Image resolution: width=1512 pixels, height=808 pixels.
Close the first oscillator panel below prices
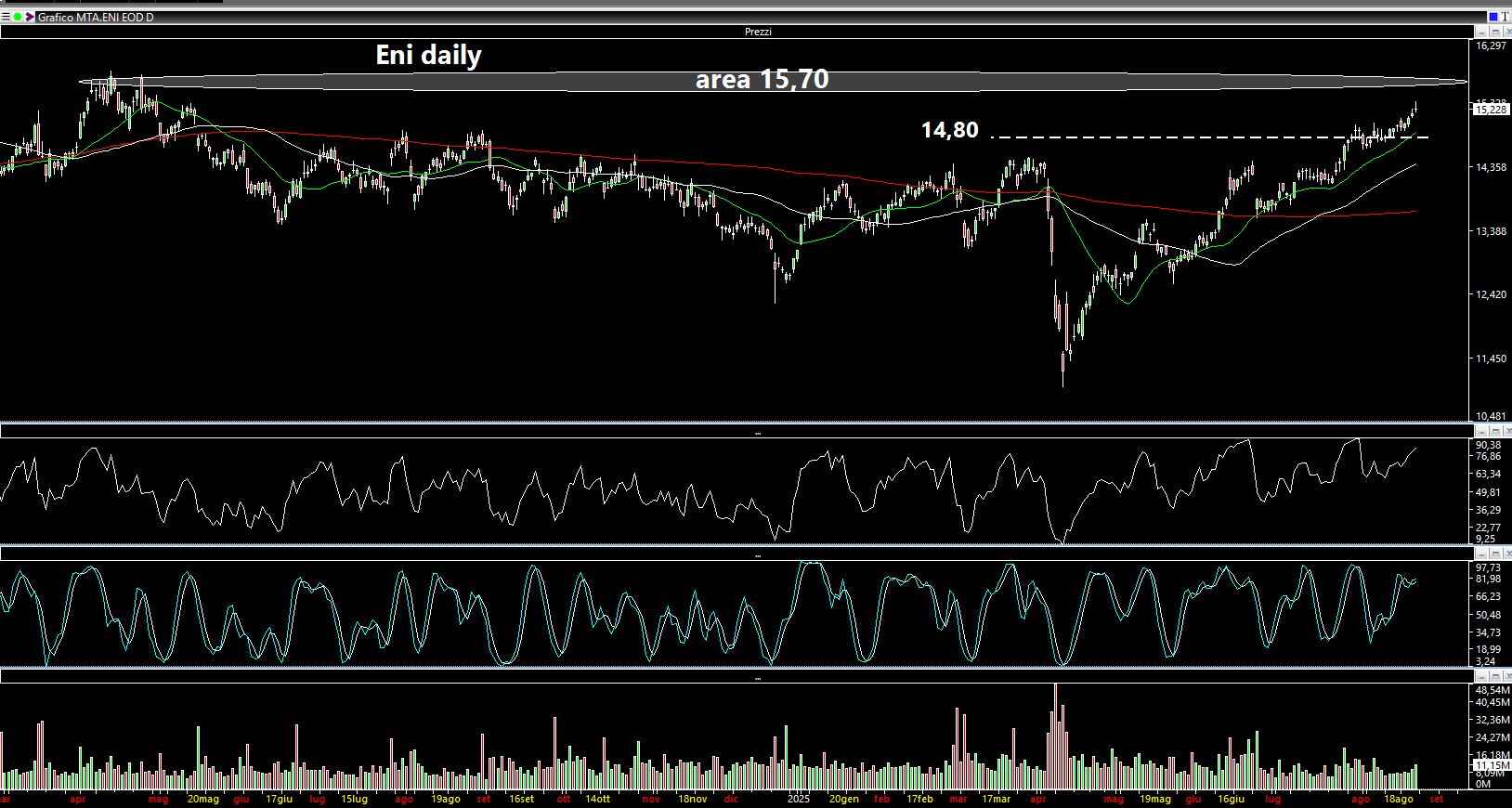pos(1506,431)
